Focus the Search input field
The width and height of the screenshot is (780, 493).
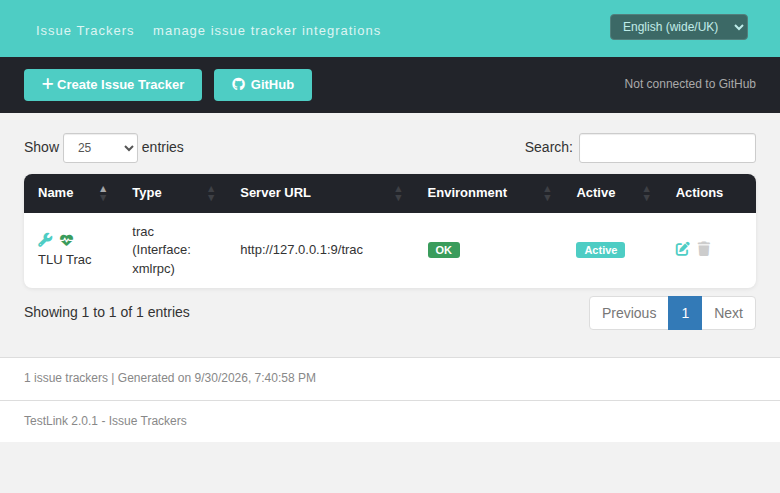[x=667, y=148]
